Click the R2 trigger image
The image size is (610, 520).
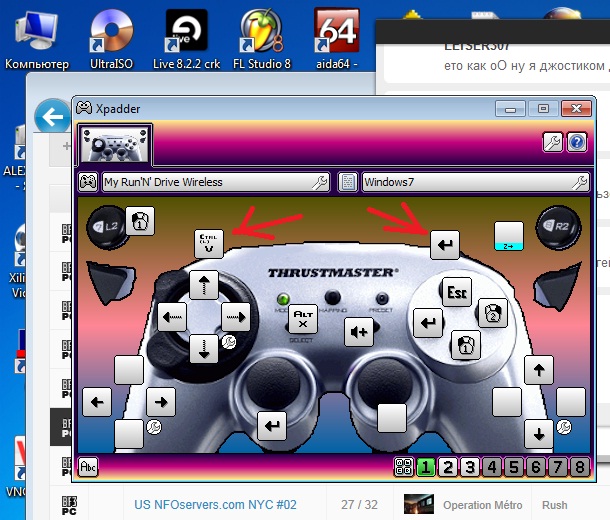pyautogui.click(x=558, y=227)
